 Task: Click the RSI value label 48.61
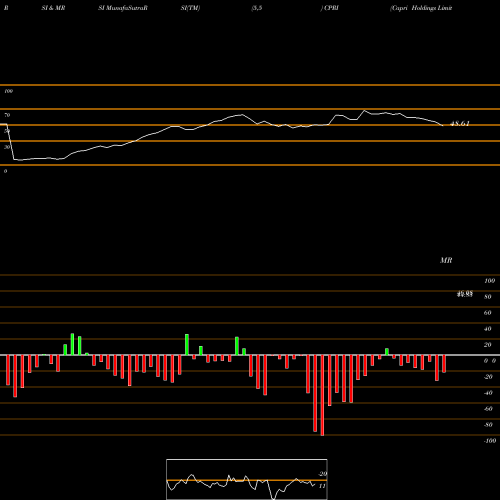point(460,124)
